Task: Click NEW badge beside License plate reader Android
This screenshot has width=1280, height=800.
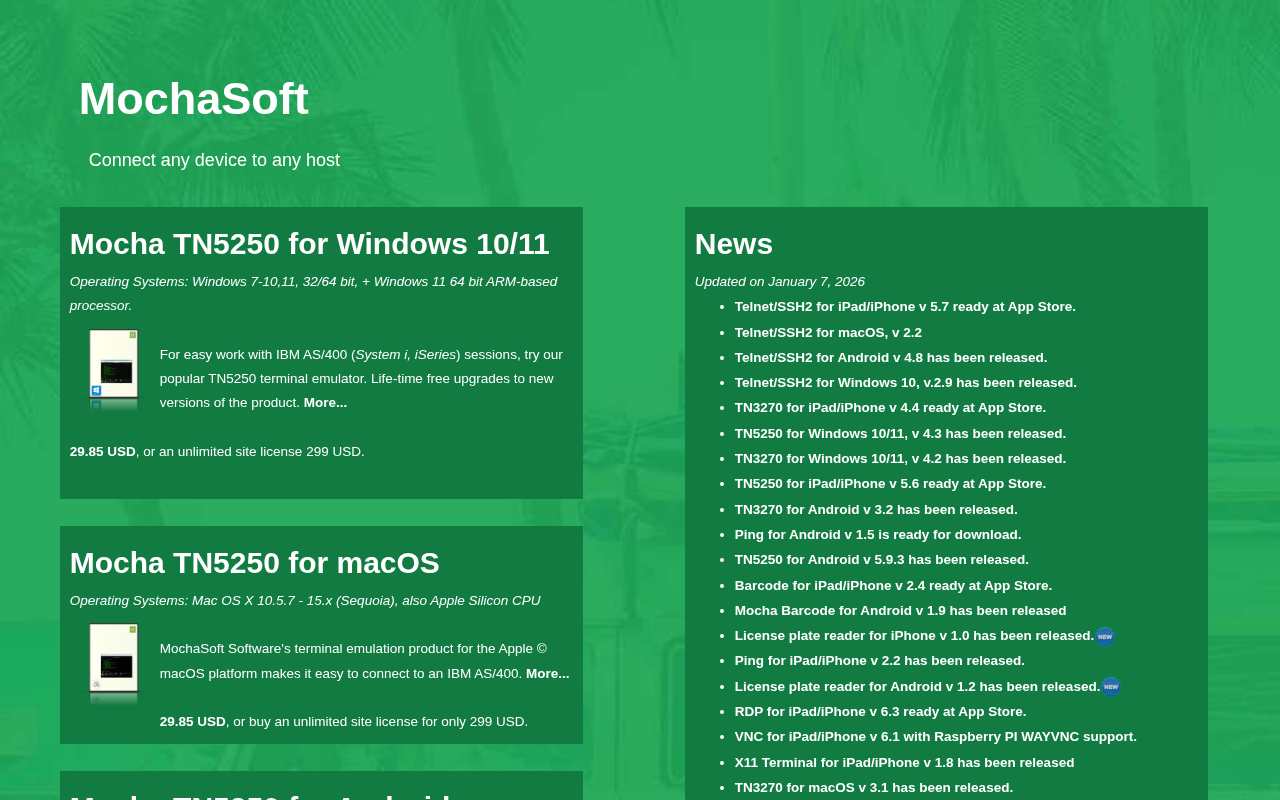Action: 1111,687
